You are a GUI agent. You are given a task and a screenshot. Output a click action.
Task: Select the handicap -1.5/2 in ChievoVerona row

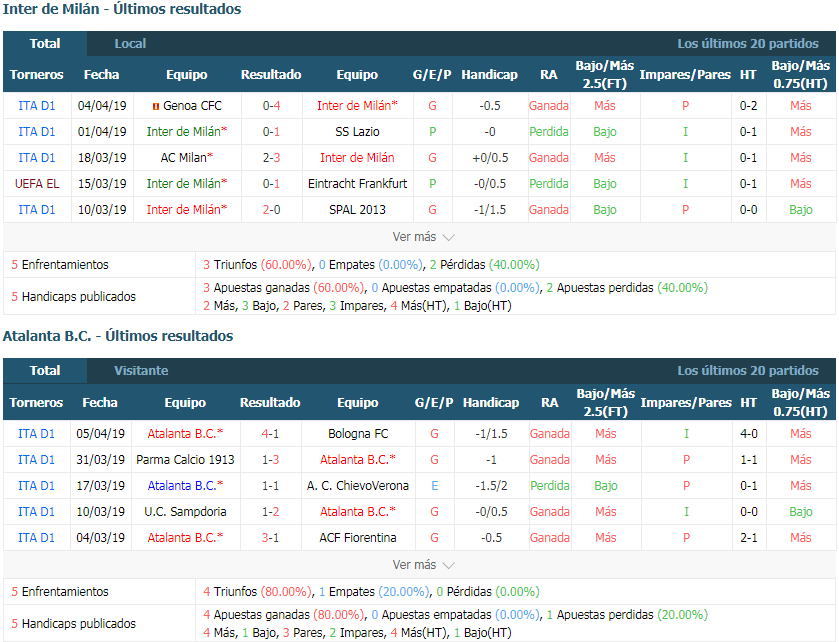(x=491, y=486)
